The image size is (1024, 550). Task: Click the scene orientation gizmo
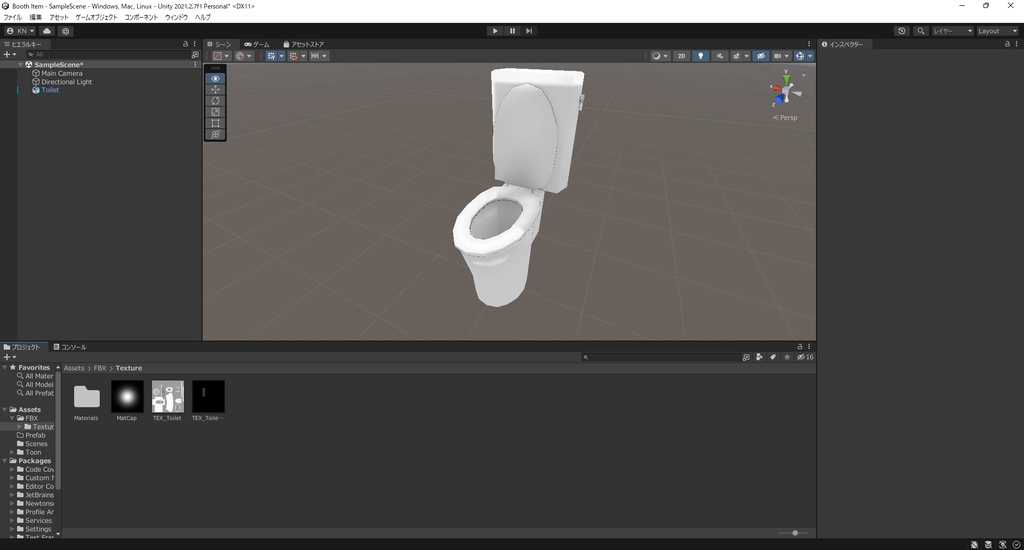click(786, 91)
